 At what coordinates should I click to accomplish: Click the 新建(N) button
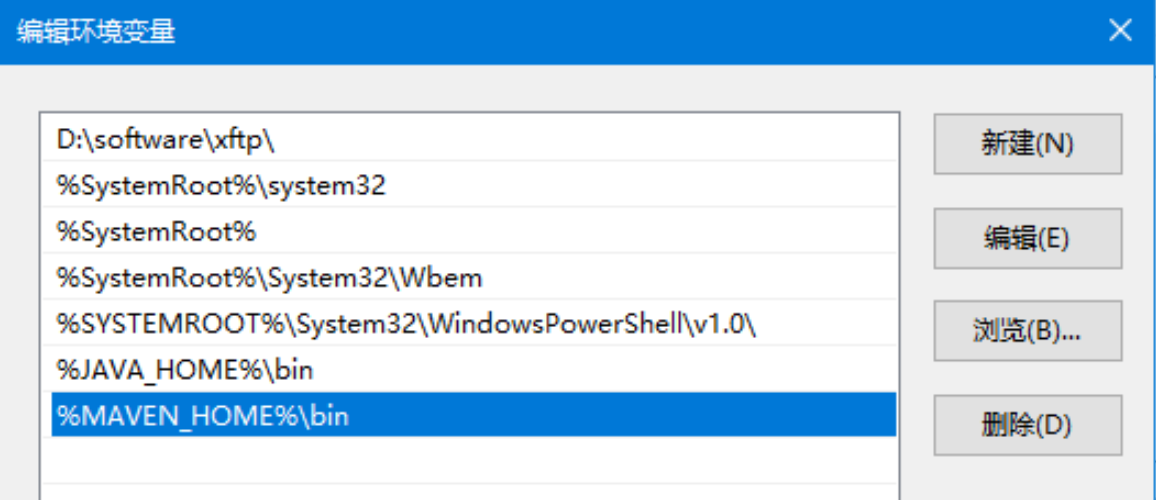click(1028, 144)
